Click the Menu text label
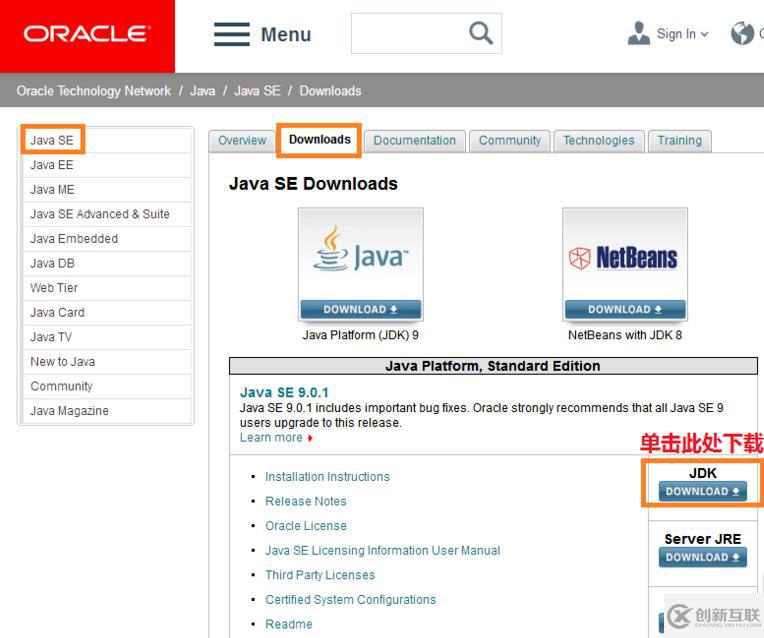The width and height of the screenshot is (764, 638). coord(286,35)
